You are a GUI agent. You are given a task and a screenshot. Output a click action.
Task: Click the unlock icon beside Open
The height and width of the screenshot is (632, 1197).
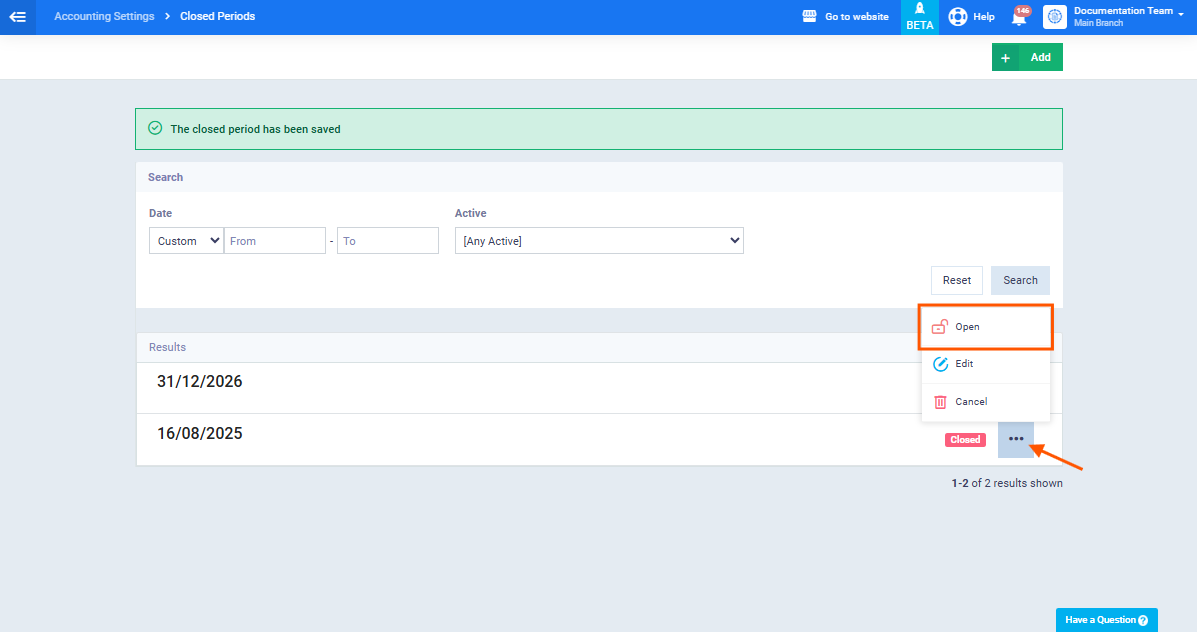coord(940,327)
